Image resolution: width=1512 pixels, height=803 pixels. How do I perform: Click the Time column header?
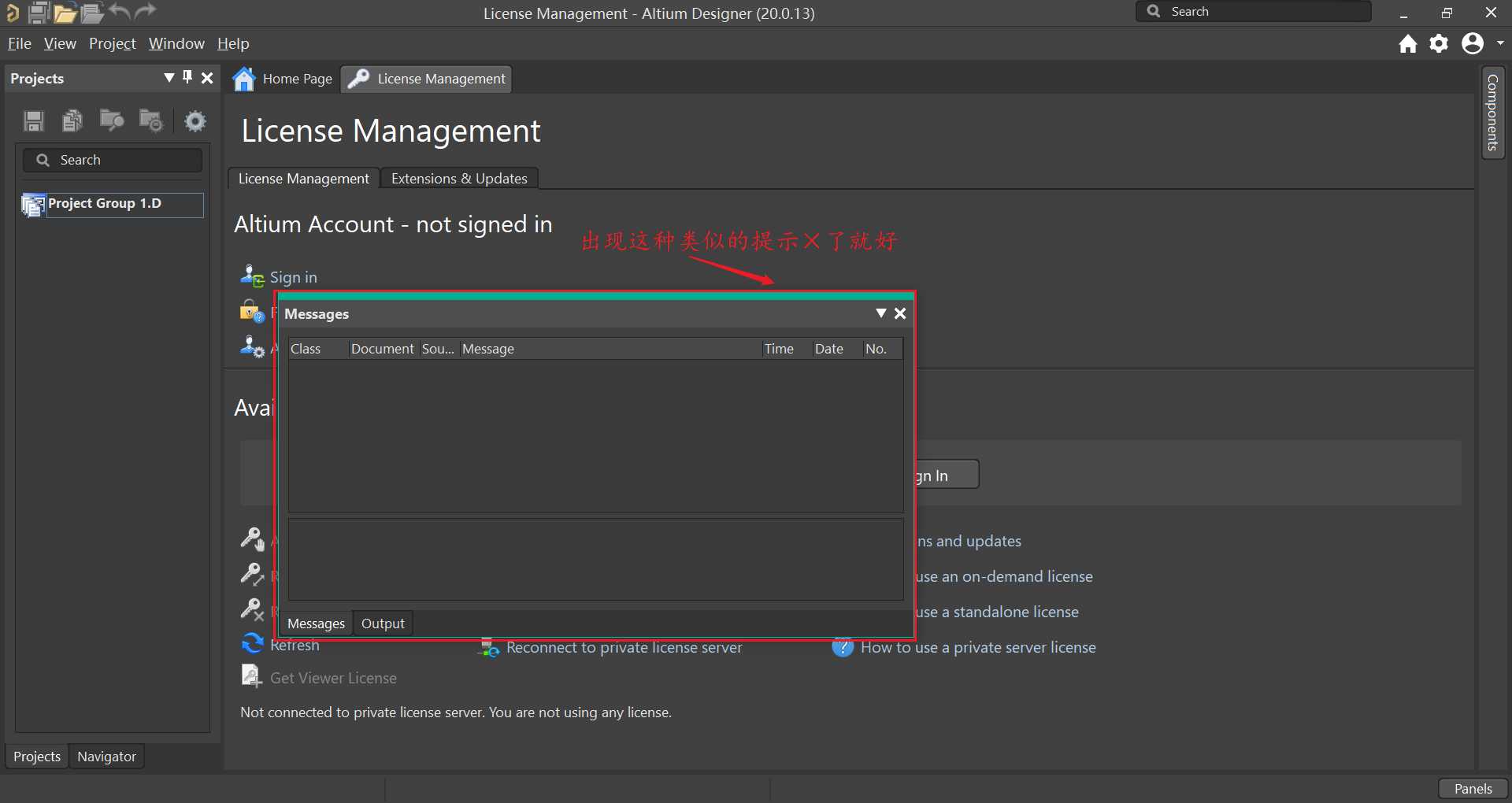click(x=787, y=349)
